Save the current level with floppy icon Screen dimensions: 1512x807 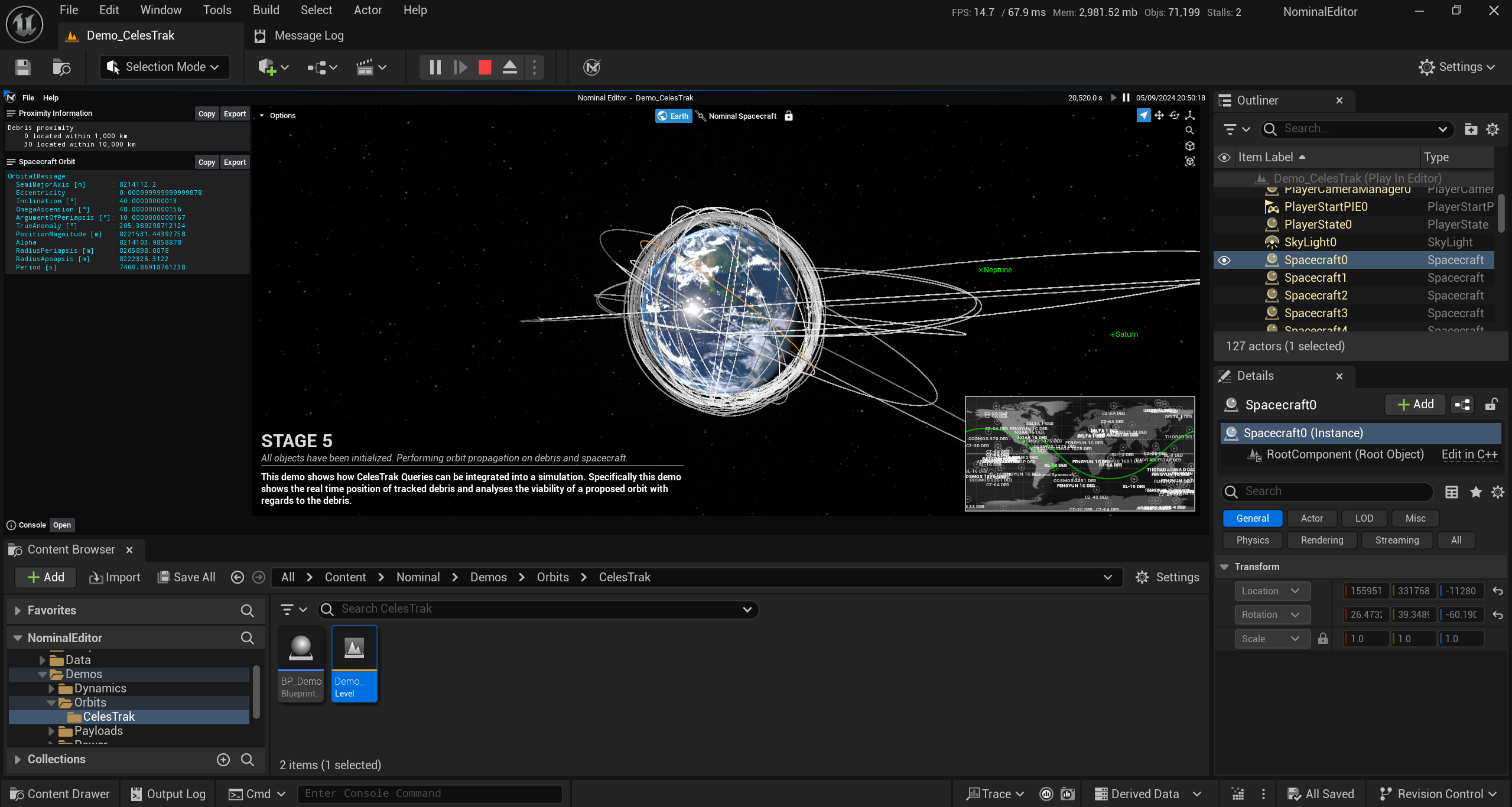pyautogui.click(x=23, y=67)
